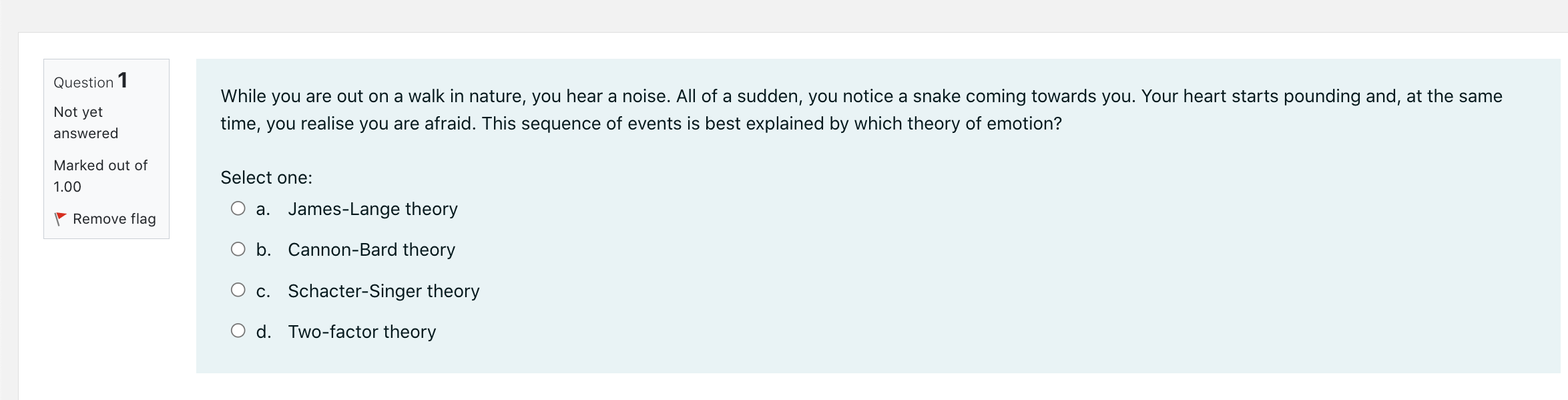
Task: Click the red flag icon beside Remove flag
Action: click(61, 218)
